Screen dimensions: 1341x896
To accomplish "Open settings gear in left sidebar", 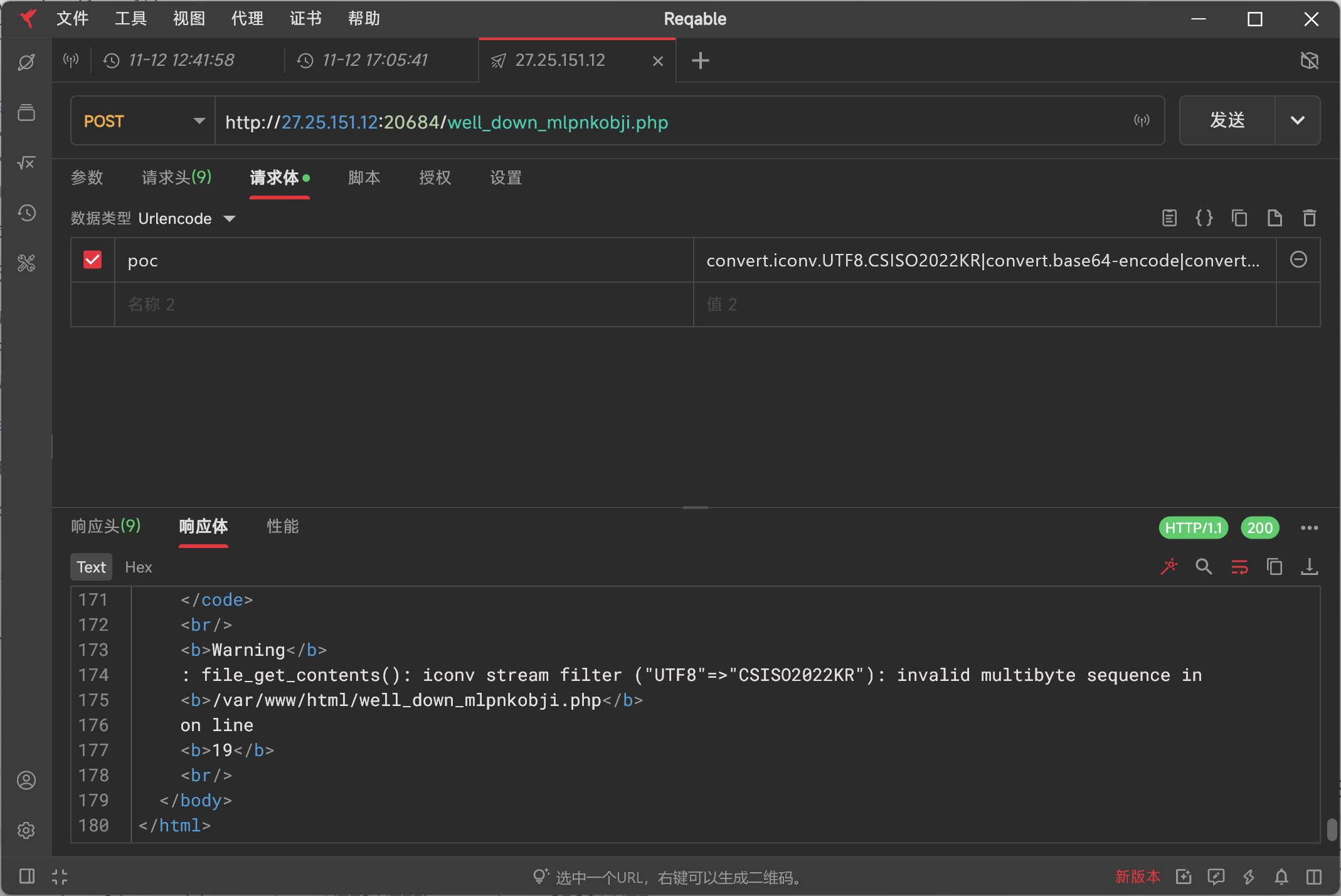I will 26,830.
